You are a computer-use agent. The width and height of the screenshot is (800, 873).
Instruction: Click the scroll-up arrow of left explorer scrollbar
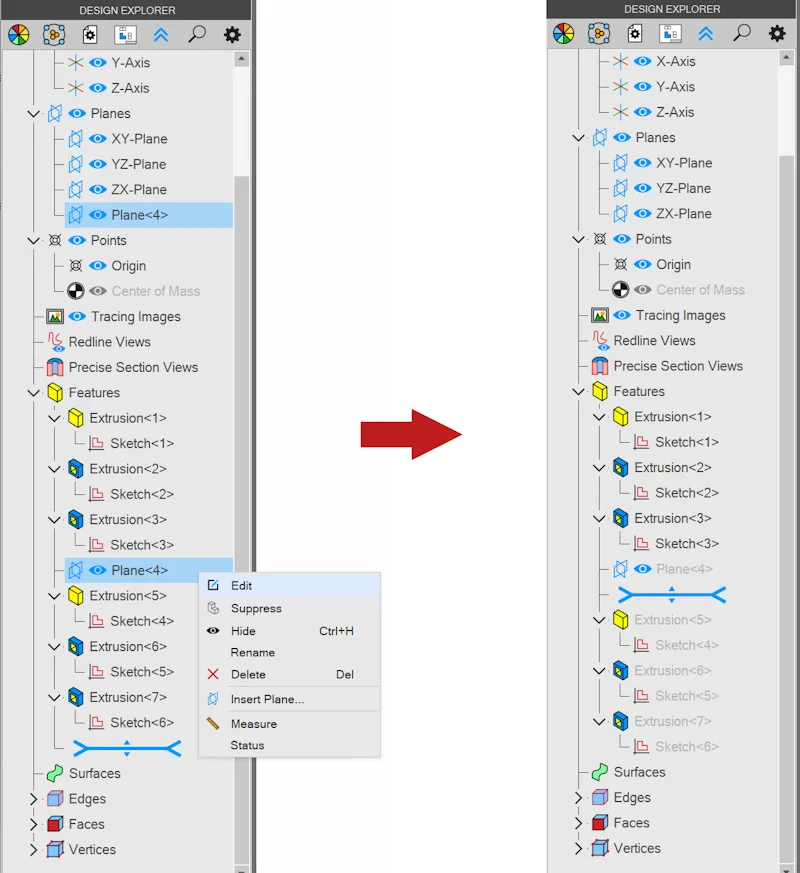(x=241, y=58)
